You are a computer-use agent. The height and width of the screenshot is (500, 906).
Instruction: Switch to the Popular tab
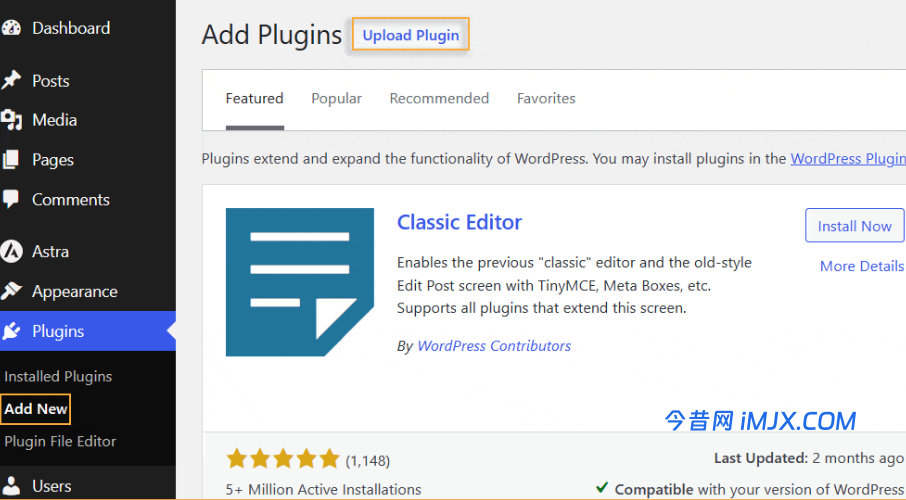tap(336, 98)
